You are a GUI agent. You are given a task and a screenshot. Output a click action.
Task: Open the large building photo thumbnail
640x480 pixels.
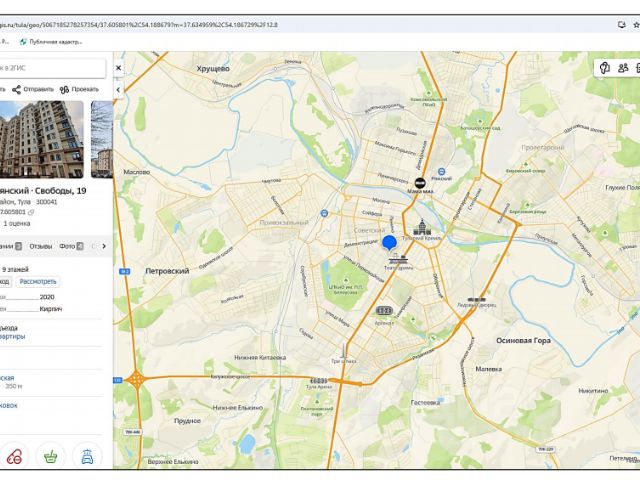tap(41, 140)
